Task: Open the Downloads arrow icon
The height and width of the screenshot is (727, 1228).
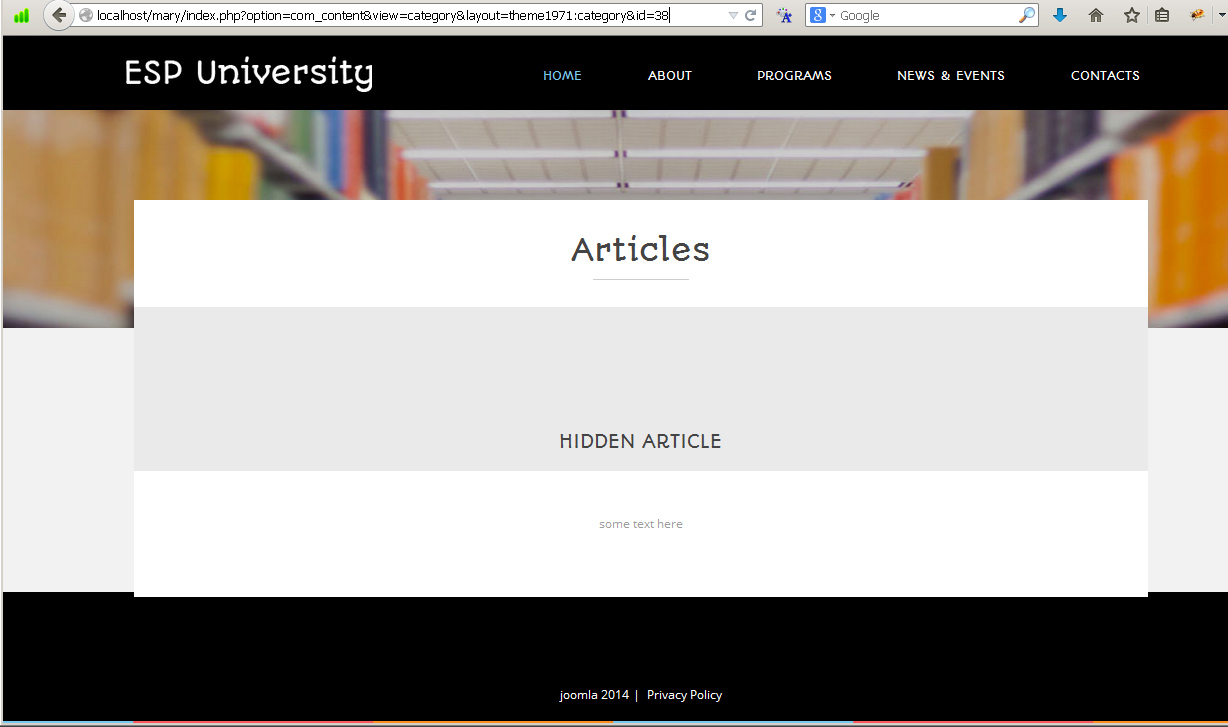Action: (1060, 16)
